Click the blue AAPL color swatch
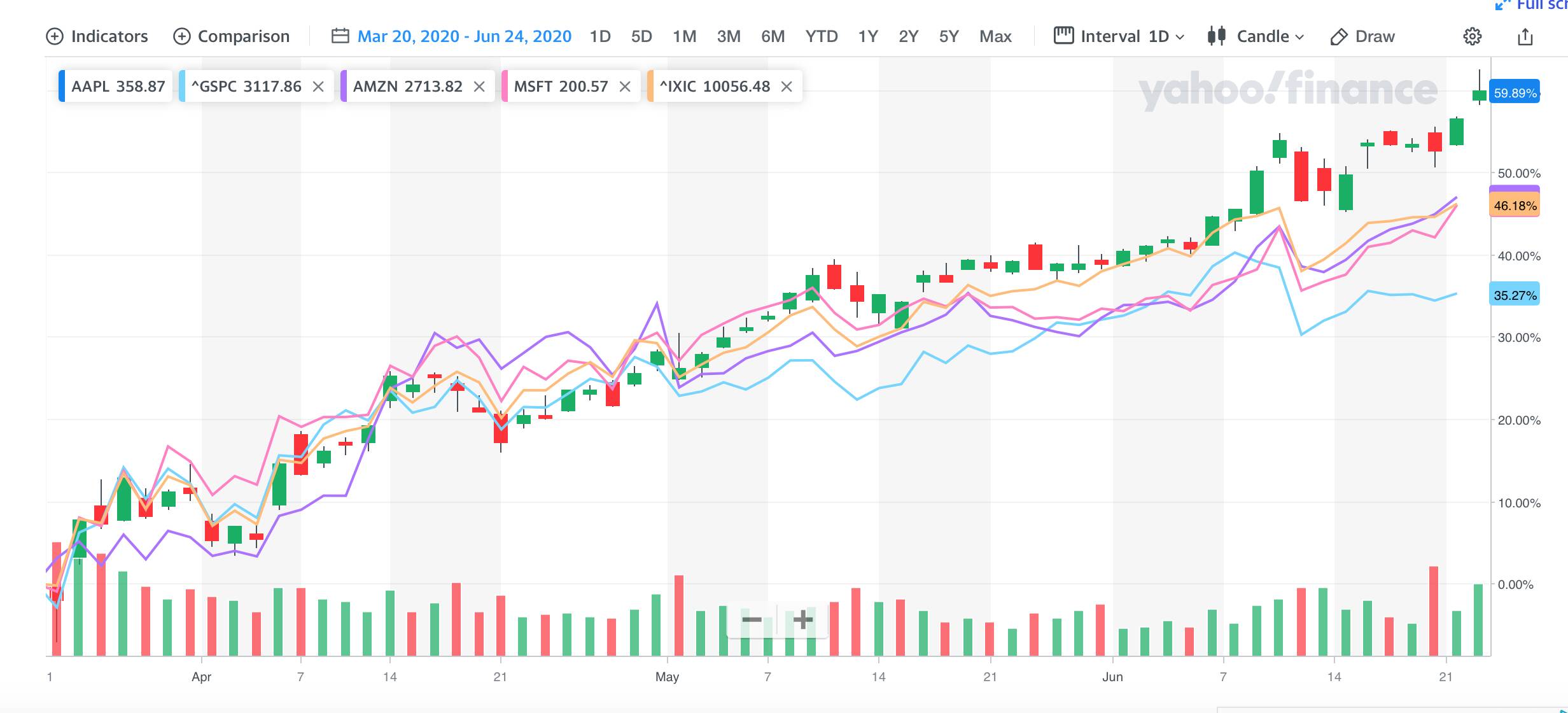 pos(62,86)
